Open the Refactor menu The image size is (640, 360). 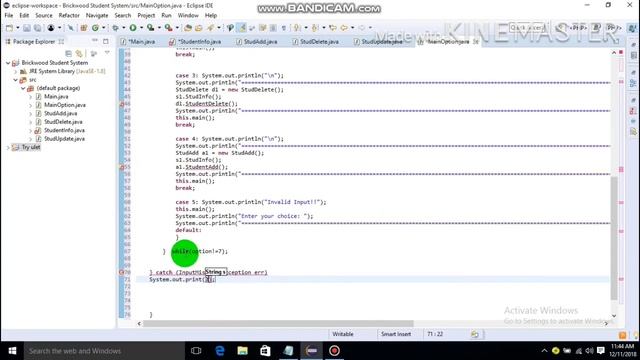(69, 16)
